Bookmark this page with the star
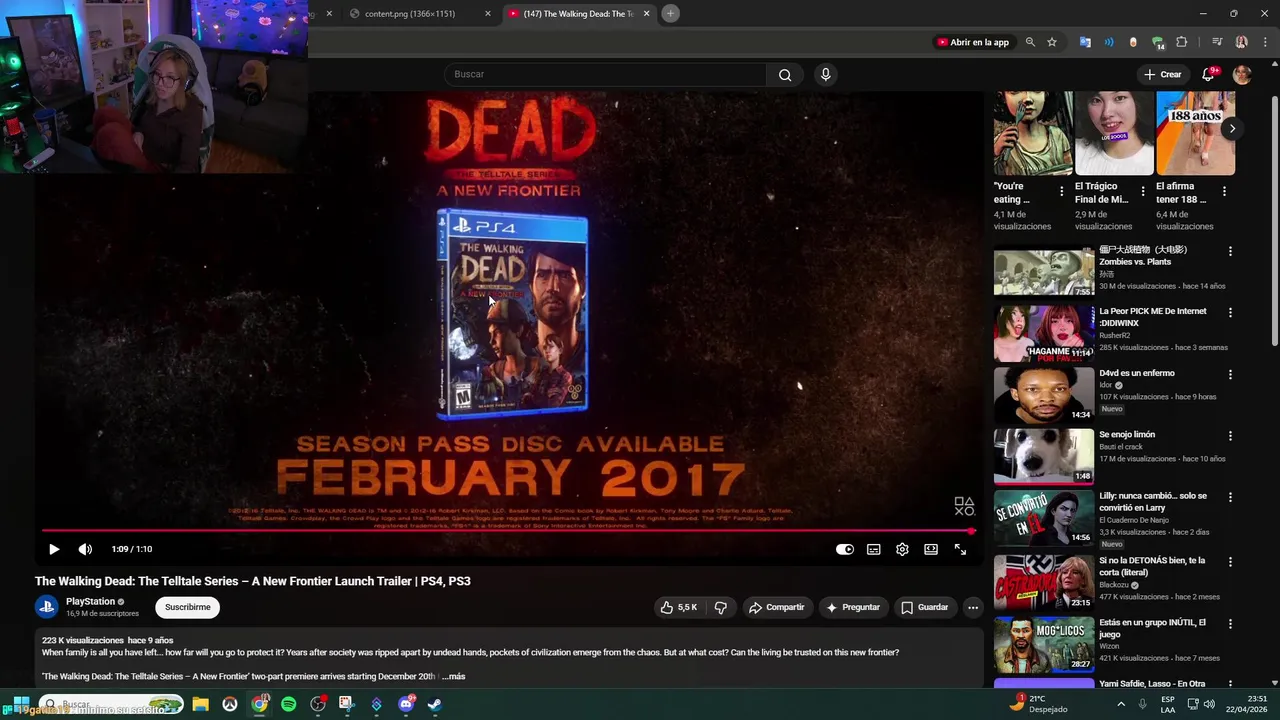 [x=1052, y=42]
